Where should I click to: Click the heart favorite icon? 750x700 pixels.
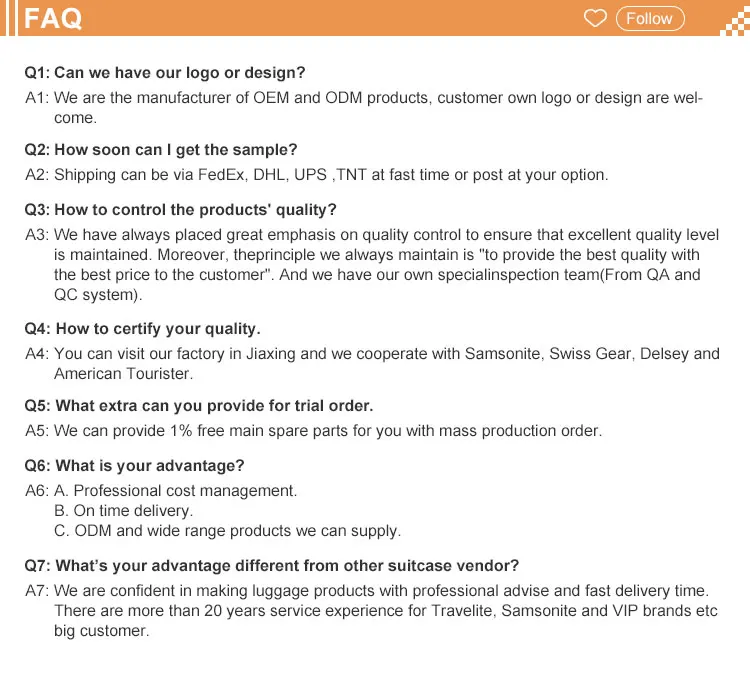coord(595,19)
